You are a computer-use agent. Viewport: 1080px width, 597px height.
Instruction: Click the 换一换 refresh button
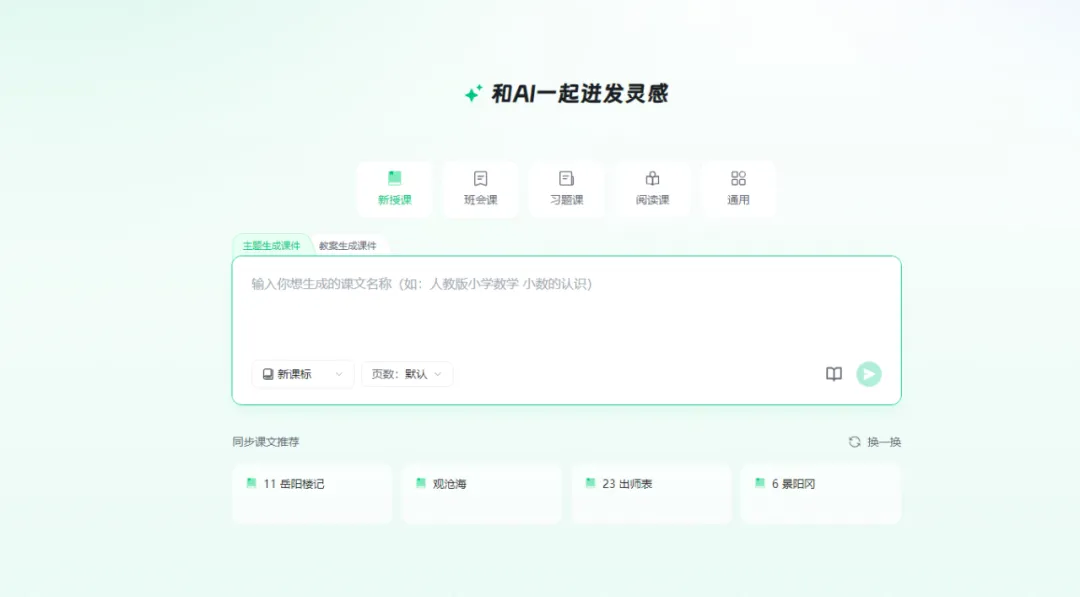pos(875,442)
